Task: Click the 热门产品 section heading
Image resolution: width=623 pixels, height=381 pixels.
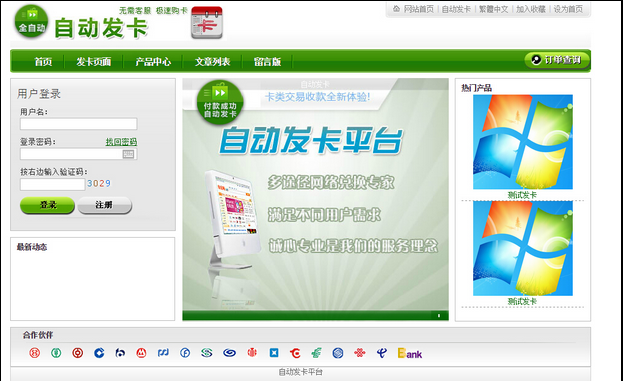Action: tap(476, 88)
